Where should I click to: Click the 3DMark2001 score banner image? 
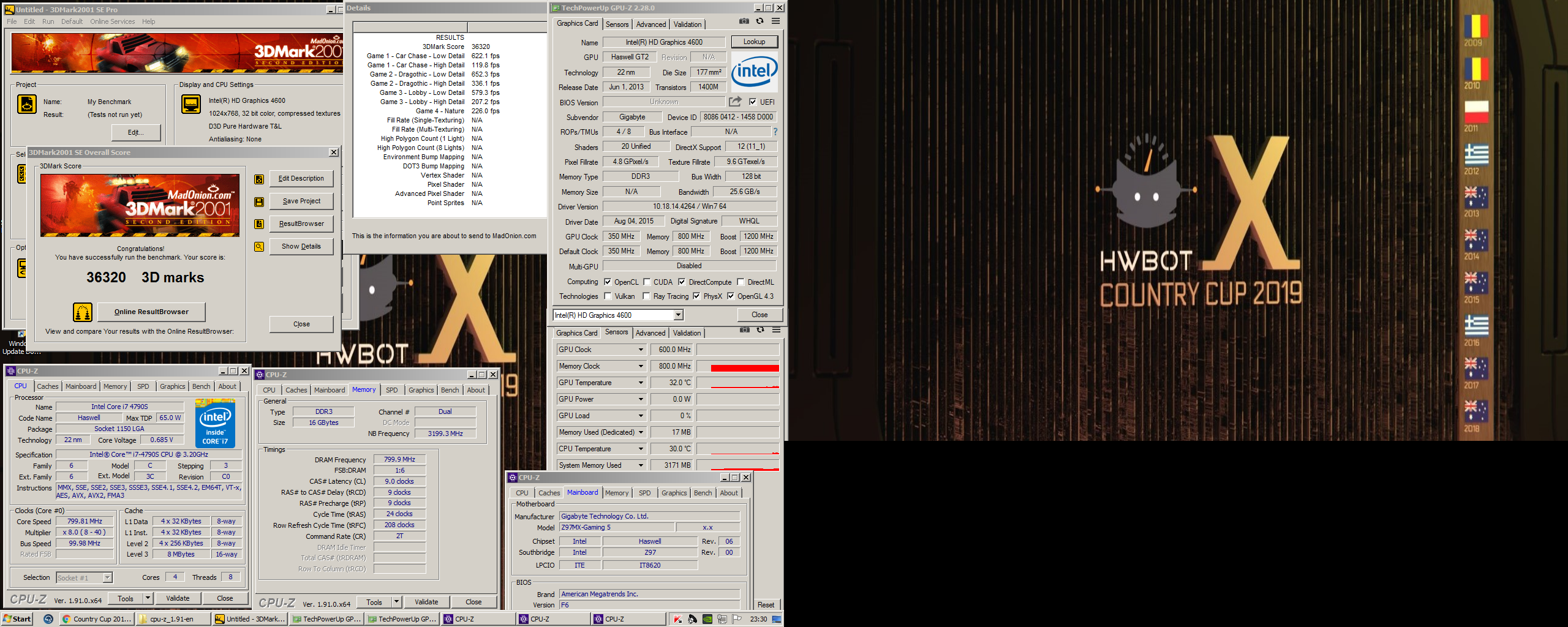click(140, 205)
